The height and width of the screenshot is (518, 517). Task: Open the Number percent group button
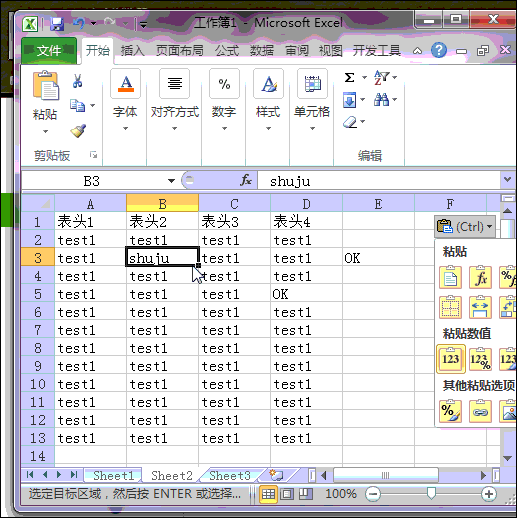224,84
